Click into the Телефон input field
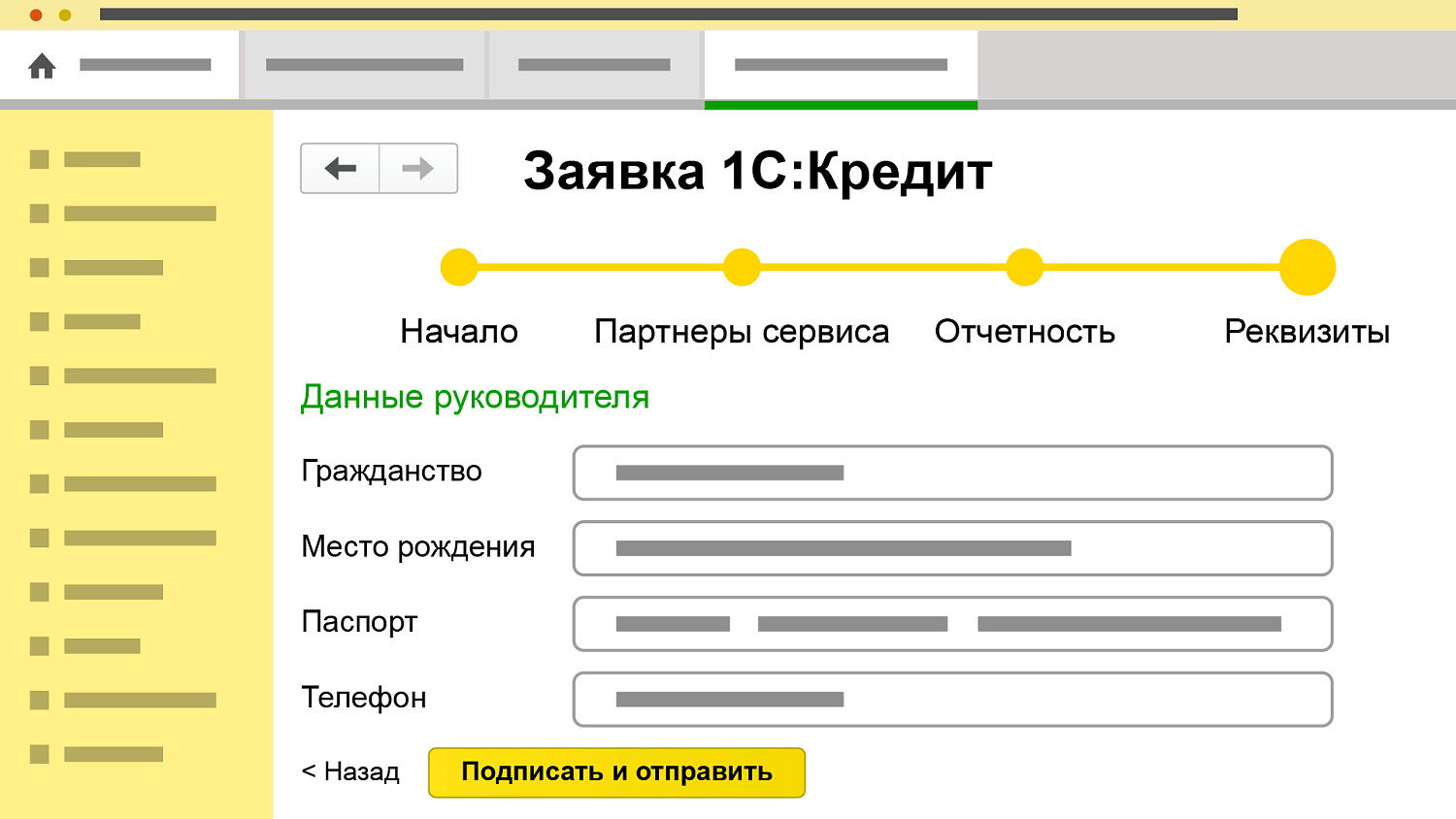 pos(952,700)
